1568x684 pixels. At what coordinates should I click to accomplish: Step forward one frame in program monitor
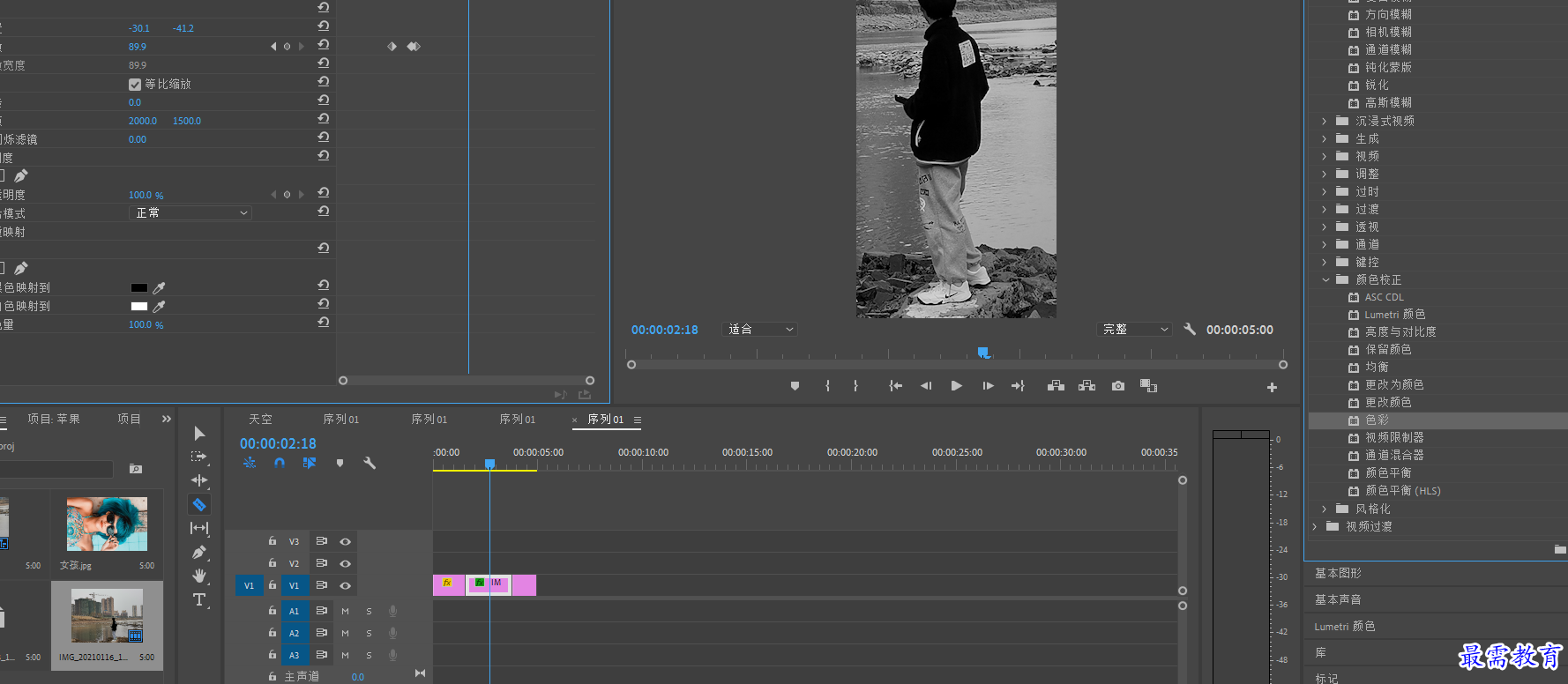click(988, 386)
